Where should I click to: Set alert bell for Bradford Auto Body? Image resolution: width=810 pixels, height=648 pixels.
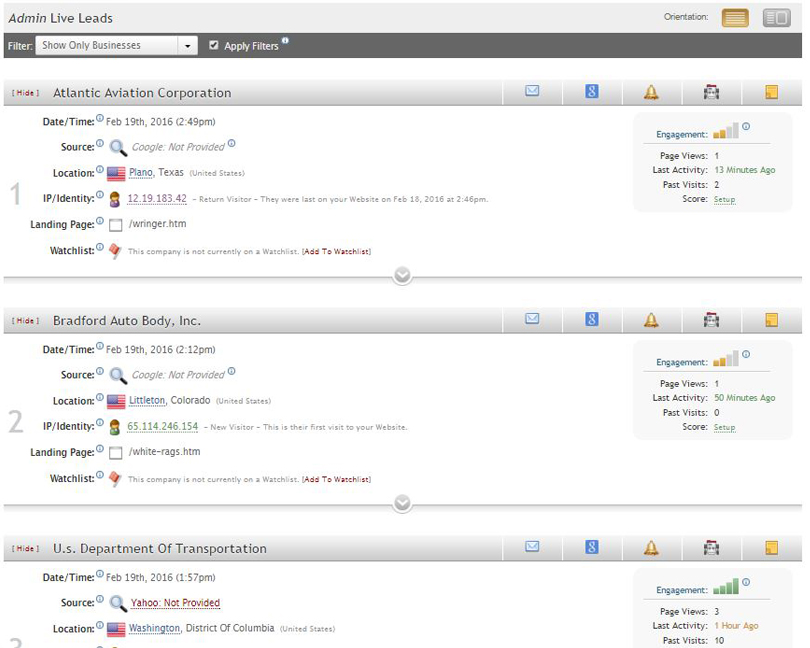pos(651,320)
